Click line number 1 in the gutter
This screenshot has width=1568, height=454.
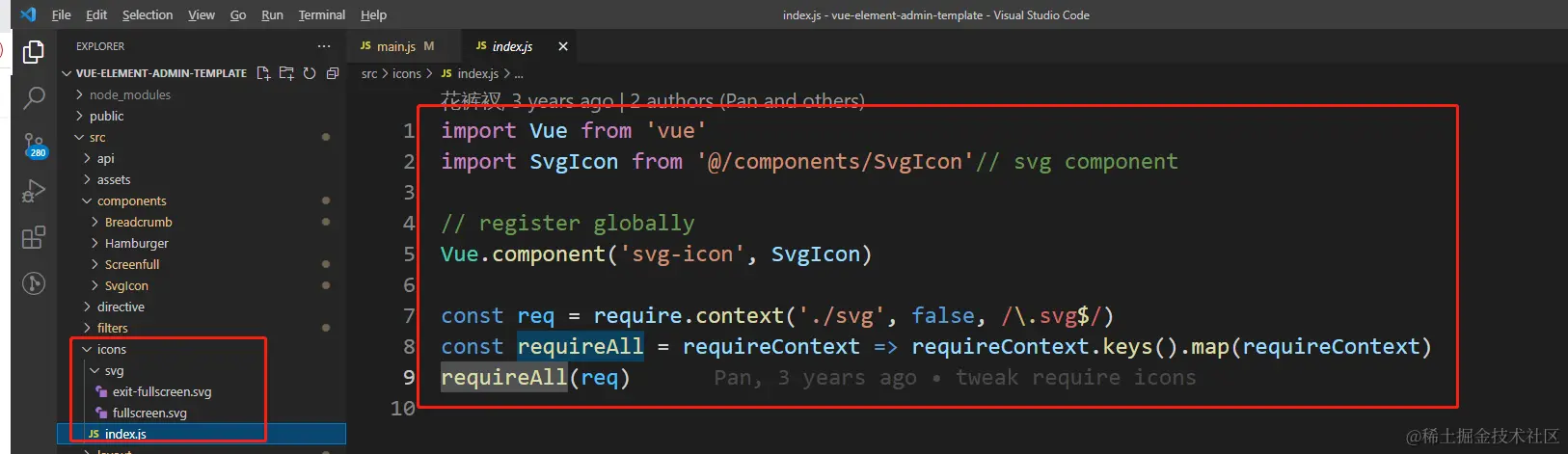[x=409, y=130]
